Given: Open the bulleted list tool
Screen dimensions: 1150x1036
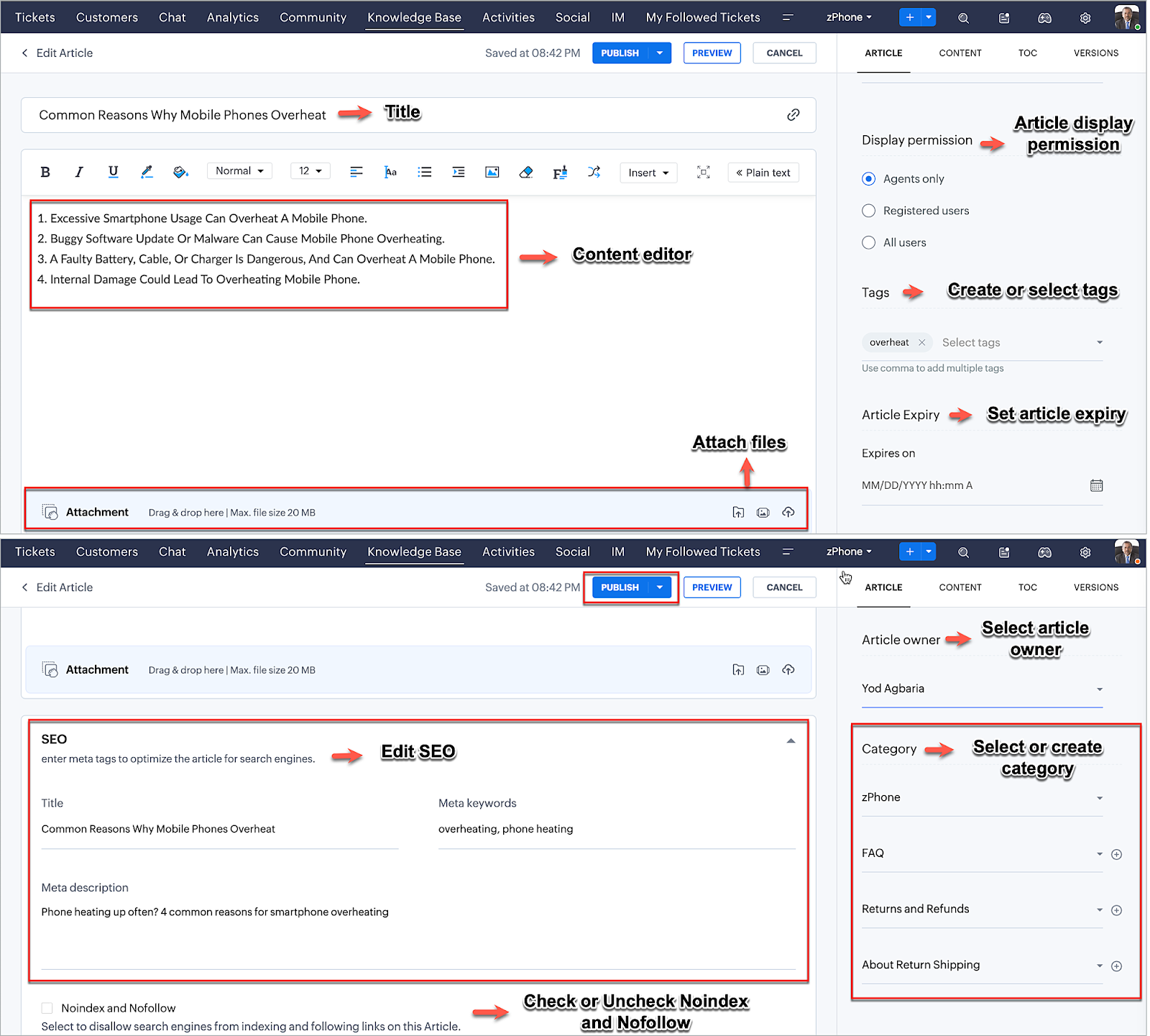Looking at the screenshot, I should [425, 172].
